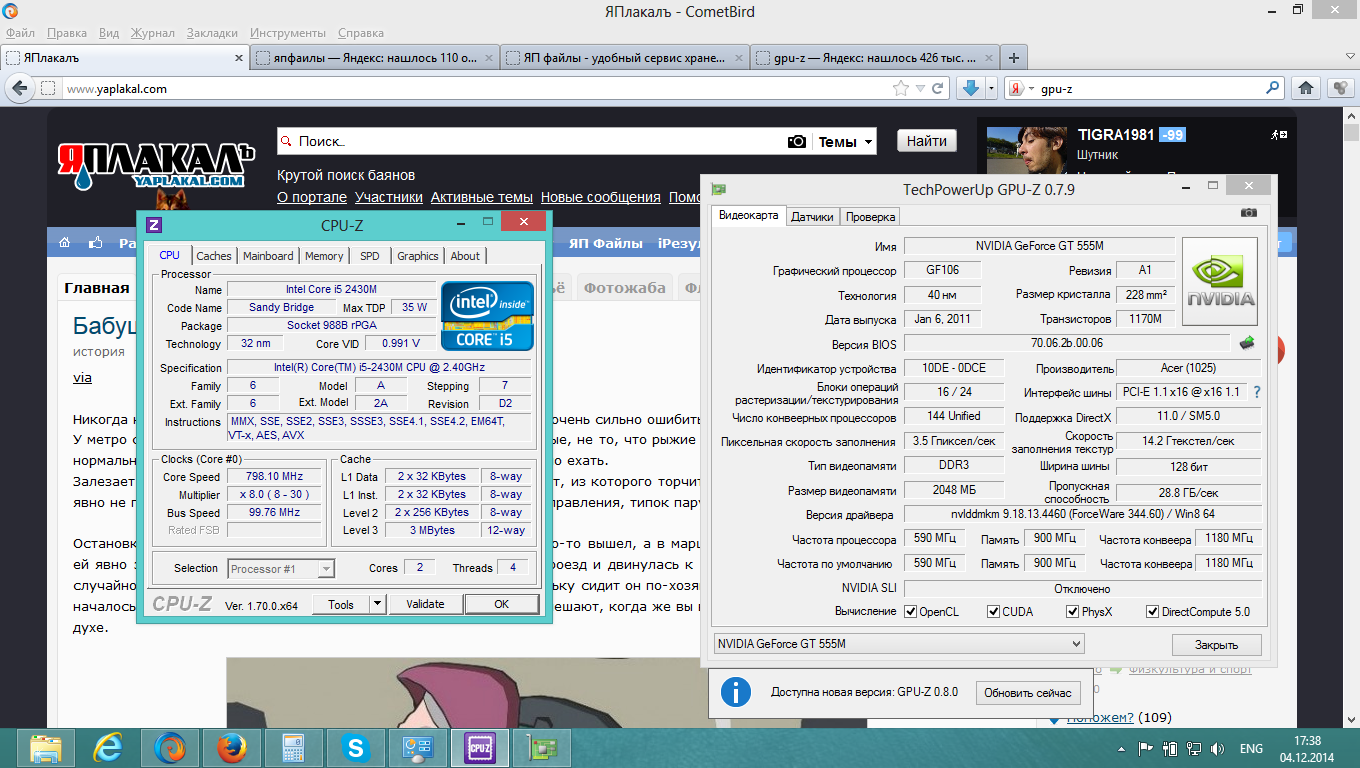Image resolution: width=1360 pixels, height=768 pixels.
Task: Expand the Темы search dropdown
Action: (x=846, y=142)
